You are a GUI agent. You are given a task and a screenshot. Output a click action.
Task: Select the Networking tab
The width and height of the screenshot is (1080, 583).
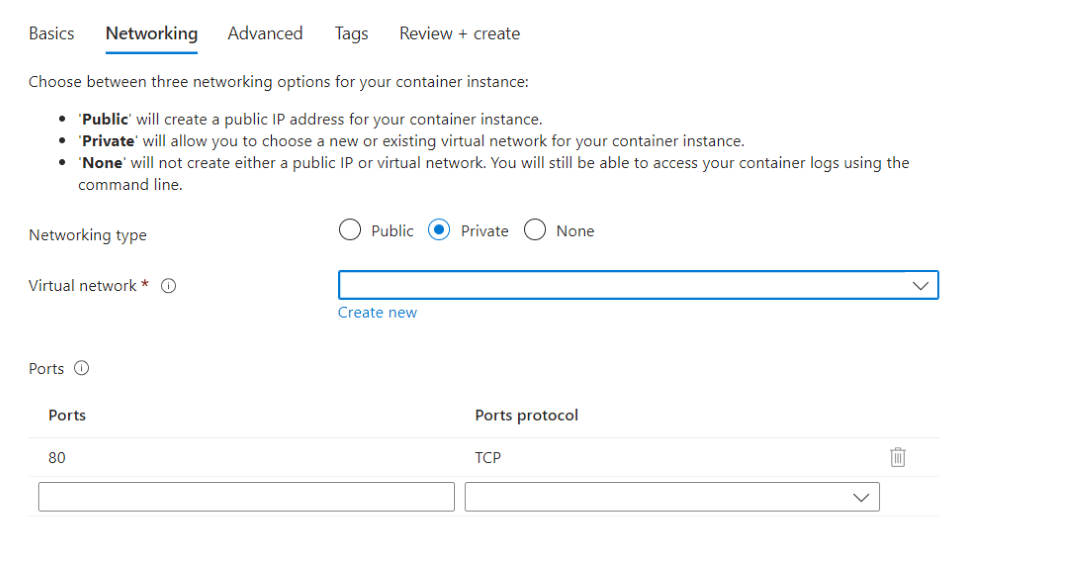pos(152,34)
